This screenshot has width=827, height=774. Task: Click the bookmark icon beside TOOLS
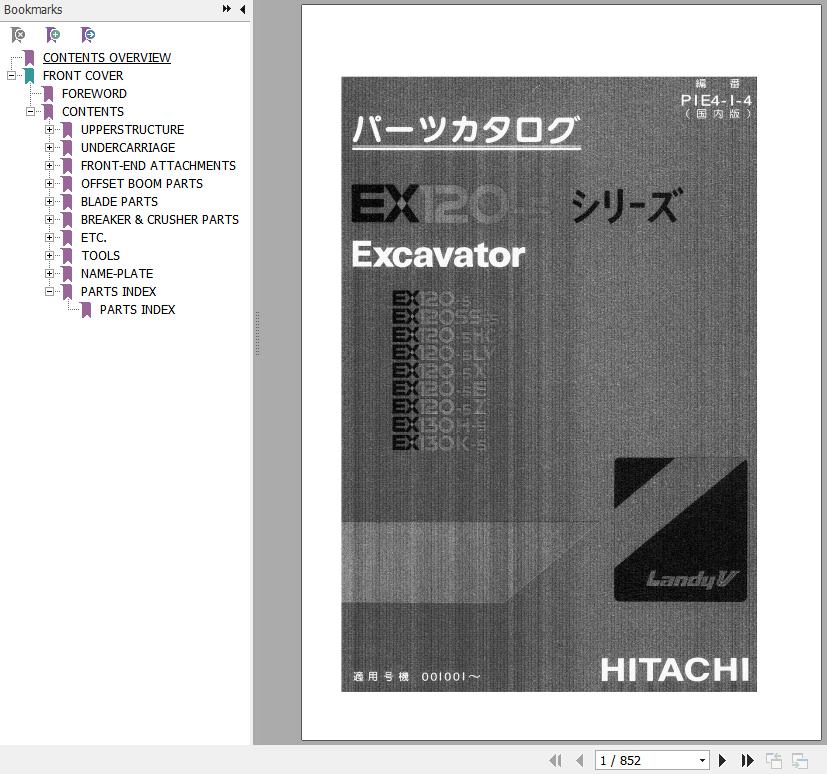point(67,255)
